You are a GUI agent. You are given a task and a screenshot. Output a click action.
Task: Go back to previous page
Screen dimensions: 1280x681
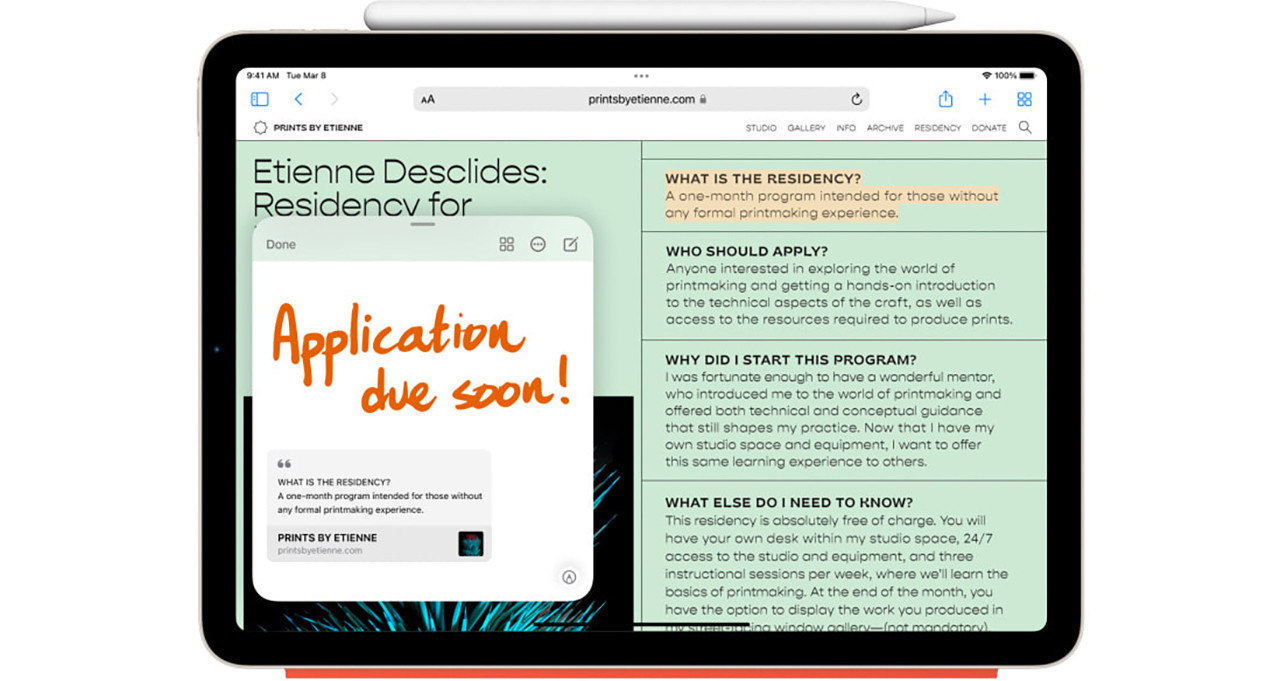coord(298,99)
